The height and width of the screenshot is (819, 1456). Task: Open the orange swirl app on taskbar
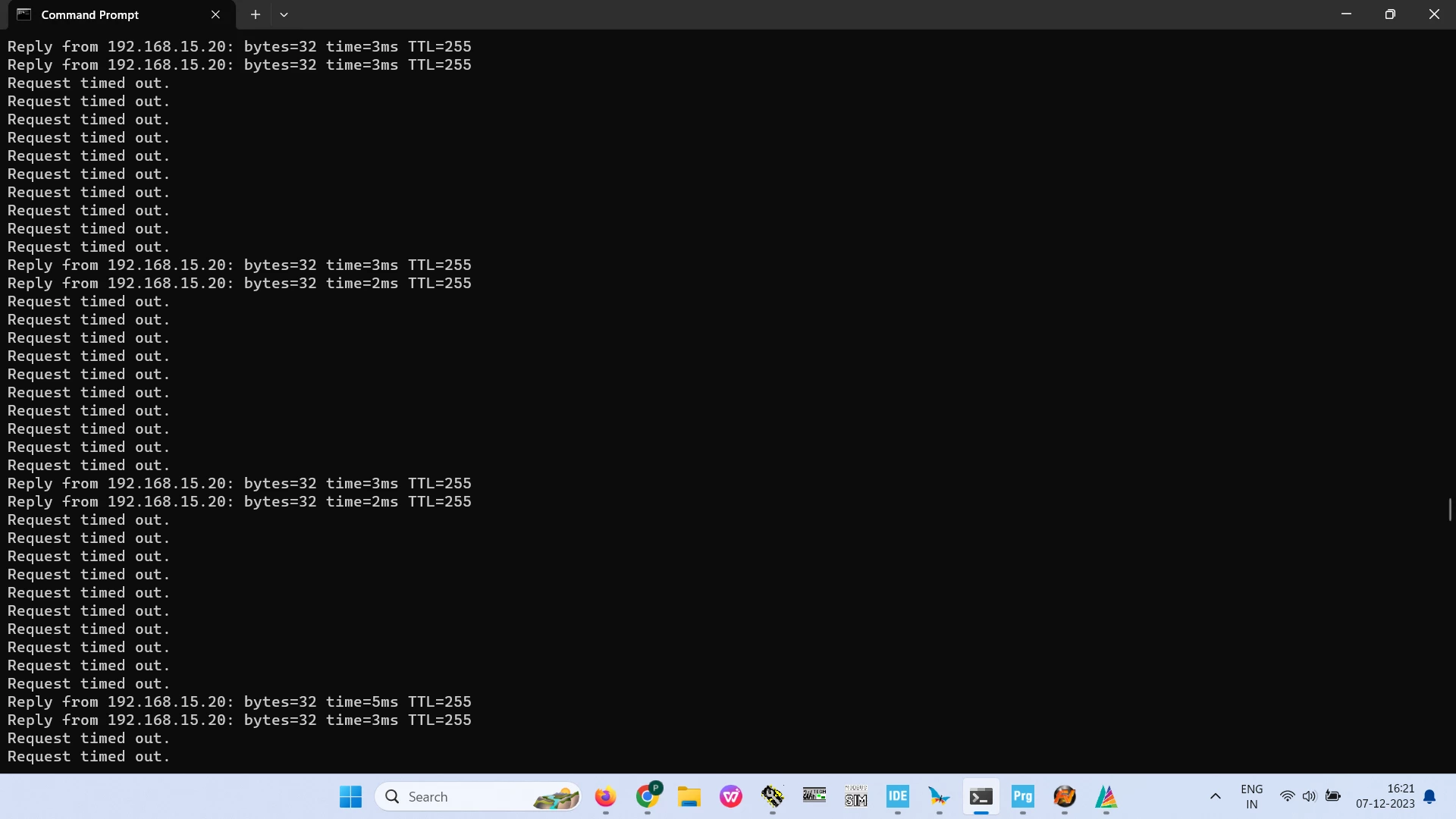point(1065,796)
